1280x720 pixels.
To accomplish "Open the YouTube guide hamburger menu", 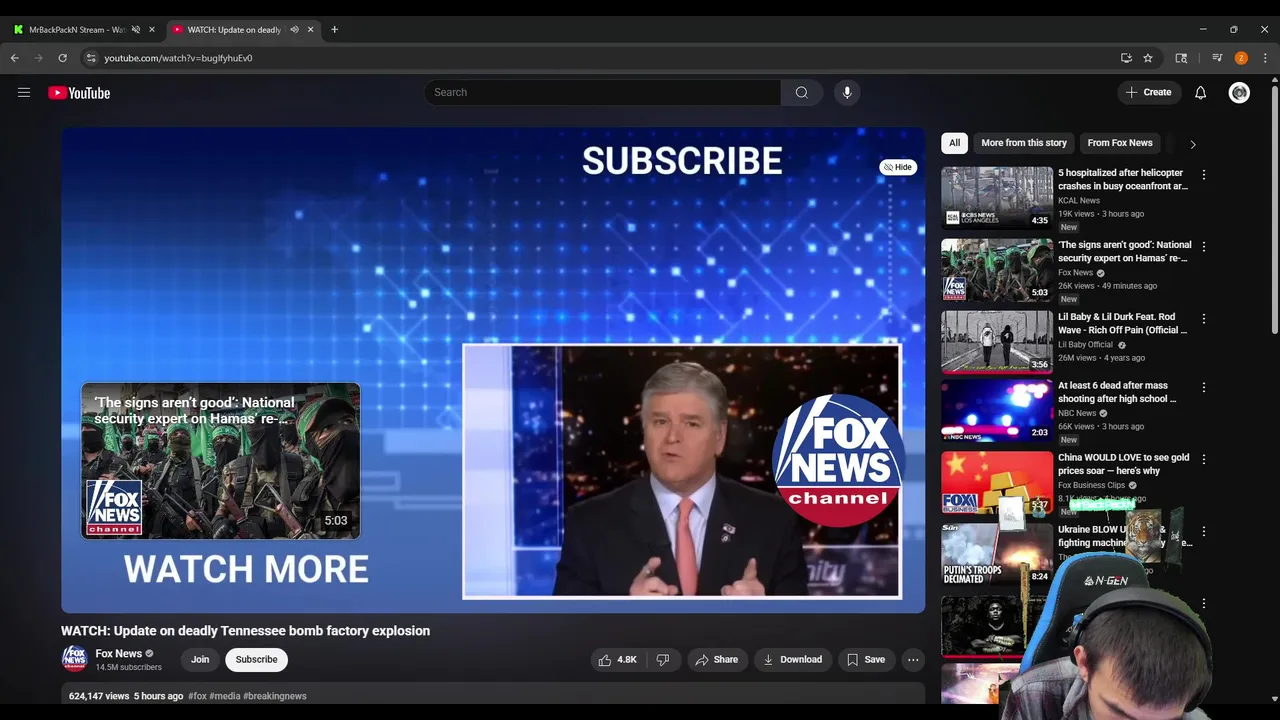I will coord(24,93).
